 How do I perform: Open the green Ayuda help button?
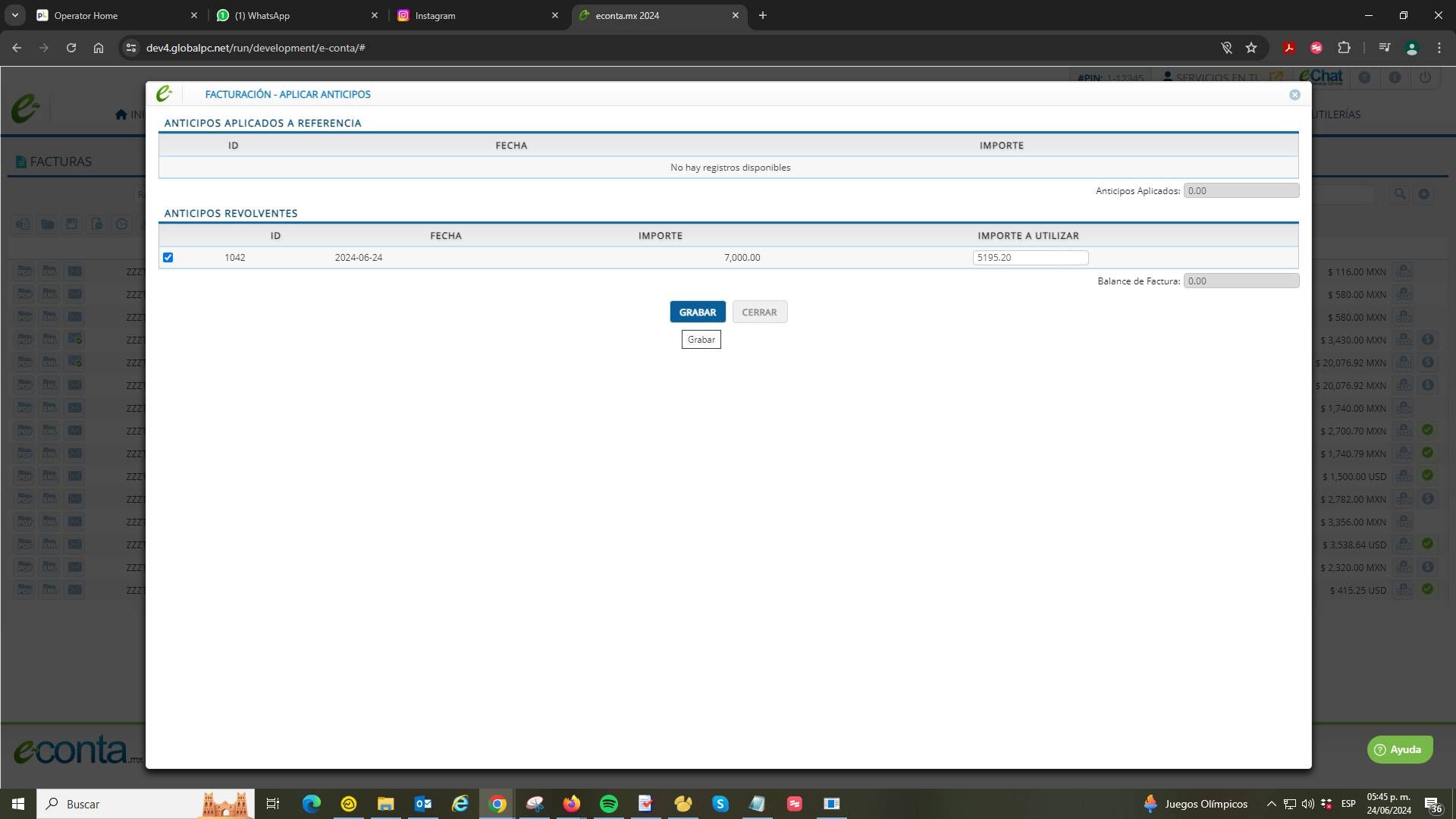coord(1399,749)
